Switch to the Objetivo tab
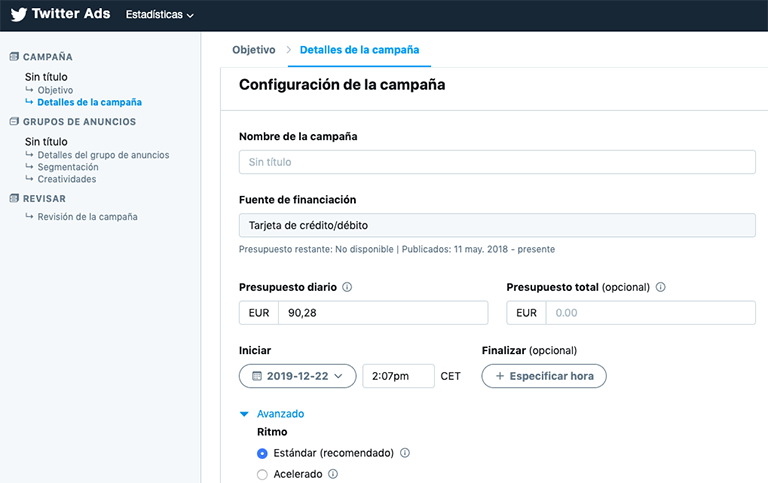 (253, 49)
